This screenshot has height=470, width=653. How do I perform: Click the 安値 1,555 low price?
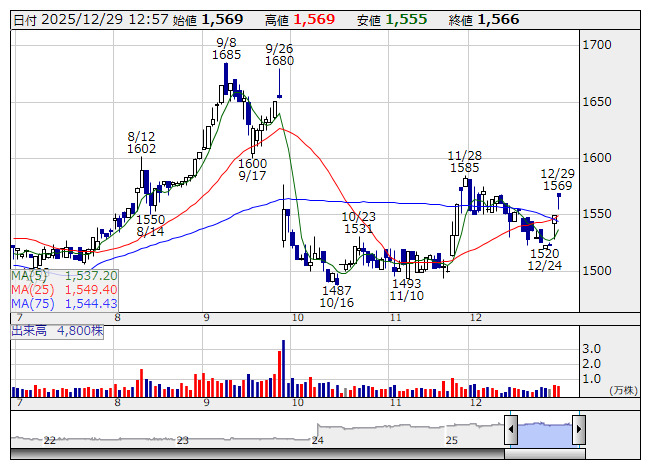point(392,20)
